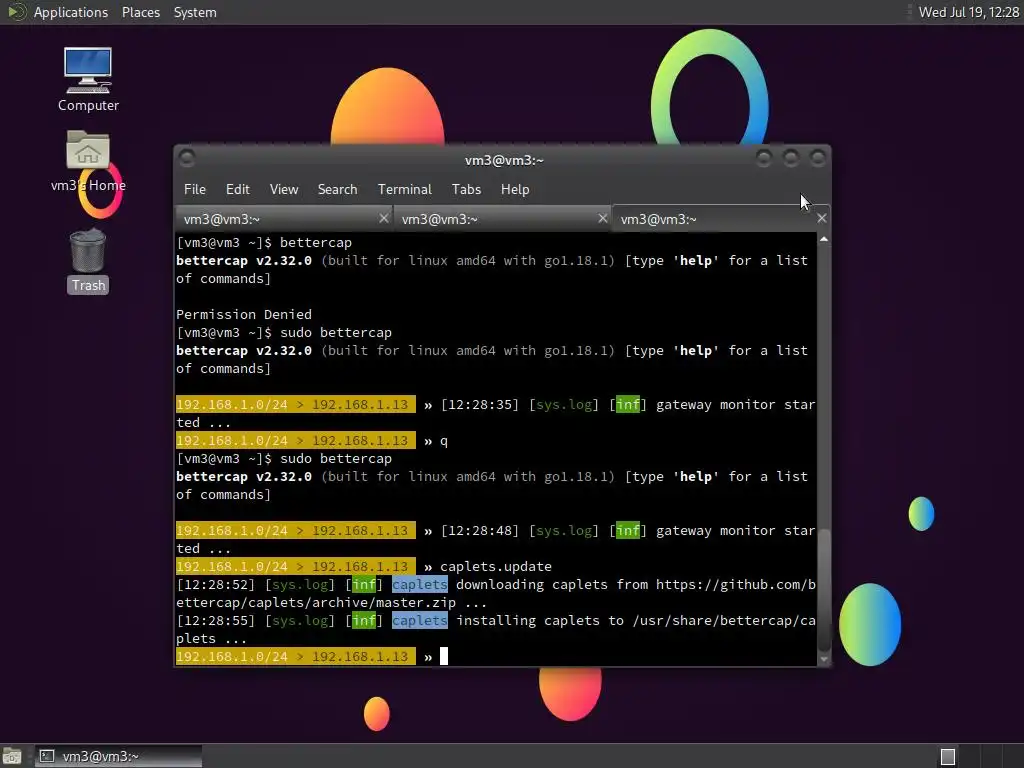The image size is (1024, 768).
Task: Click the '[12:28:35]' timestamp text
Action: click(x=480, y=405)
